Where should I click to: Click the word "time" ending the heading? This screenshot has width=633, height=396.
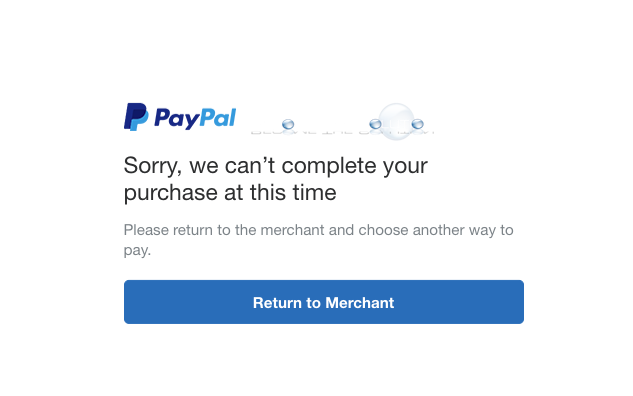click(314, 192)
